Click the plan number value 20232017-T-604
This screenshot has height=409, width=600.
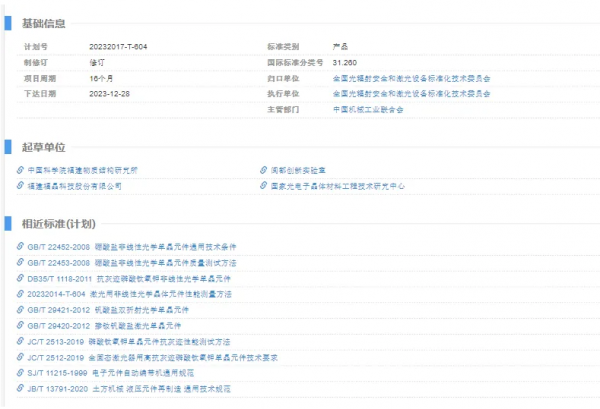pyautogui.click(x=119, y=46)
